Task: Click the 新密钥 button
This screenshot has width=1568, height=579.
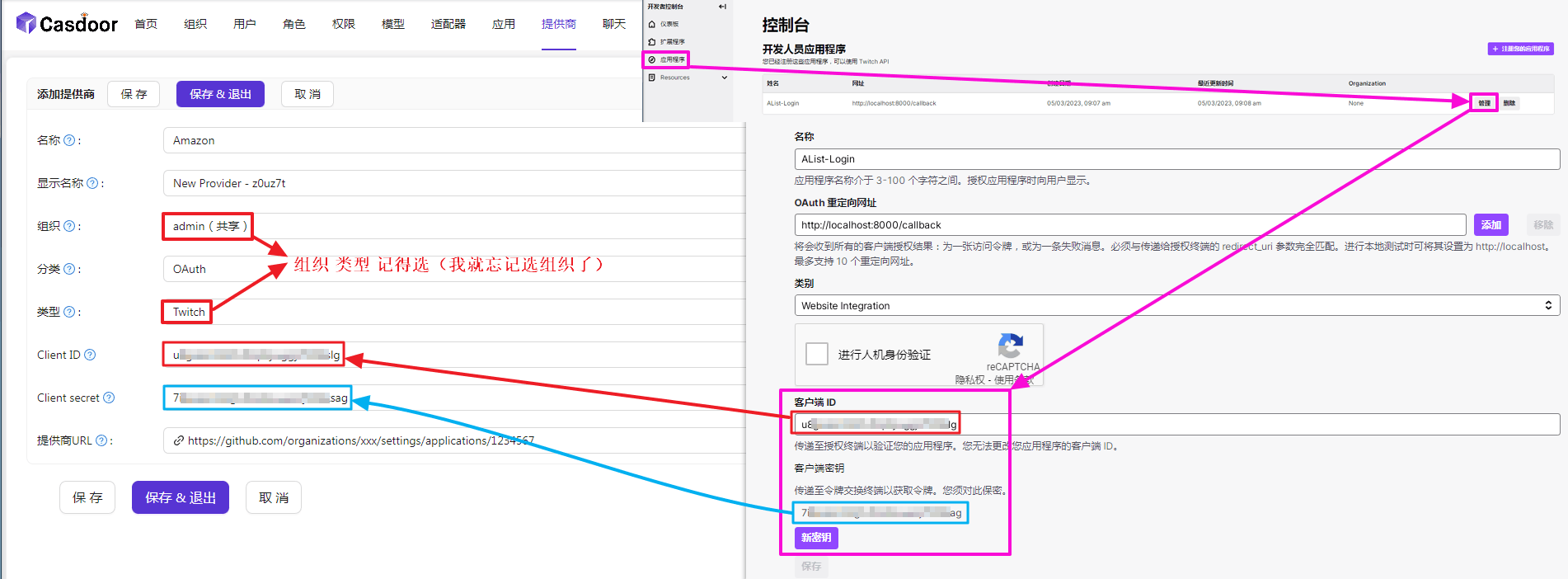Action: 815,538
